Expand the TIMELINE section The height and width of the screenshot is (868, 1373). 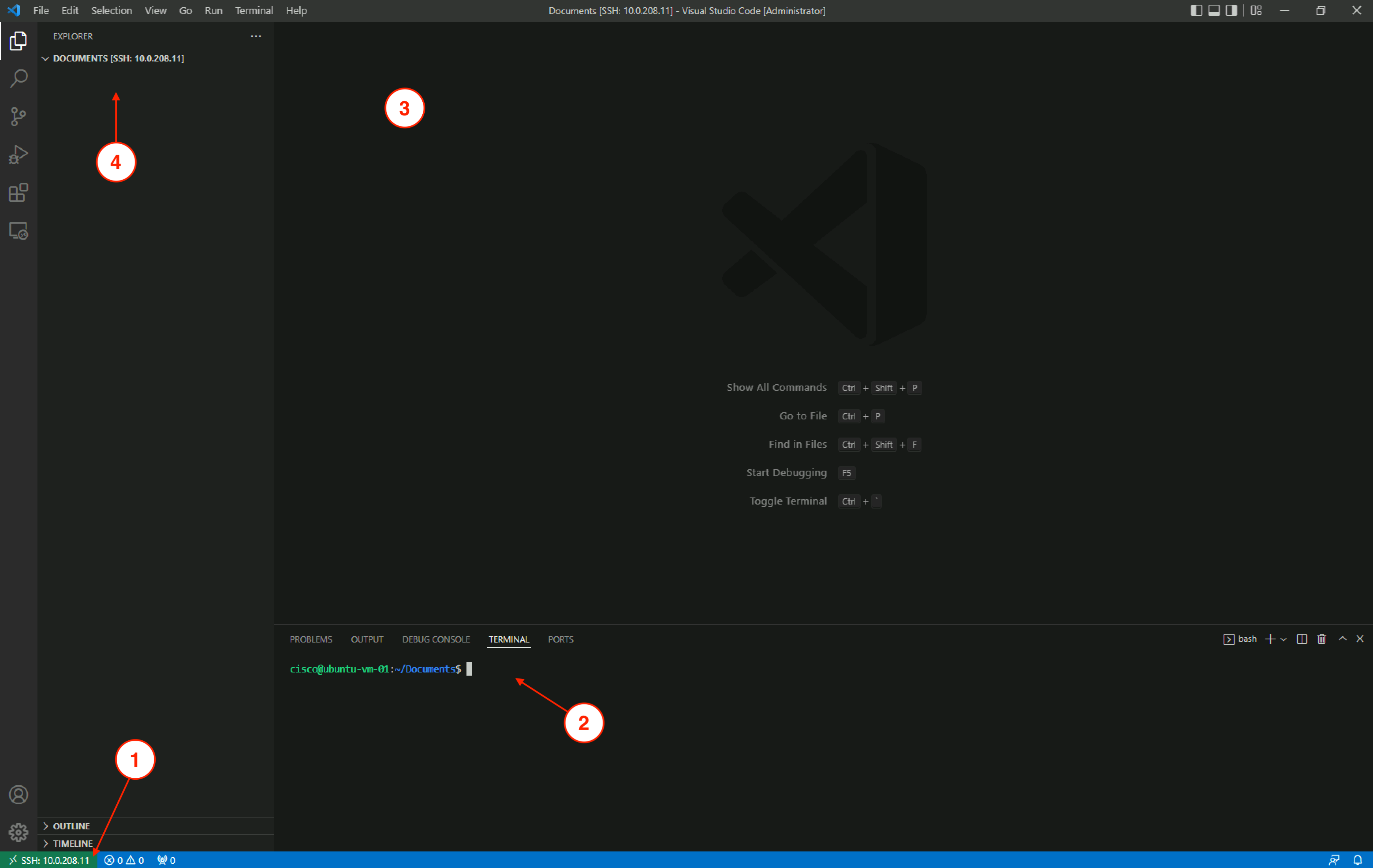pos(156,843)
